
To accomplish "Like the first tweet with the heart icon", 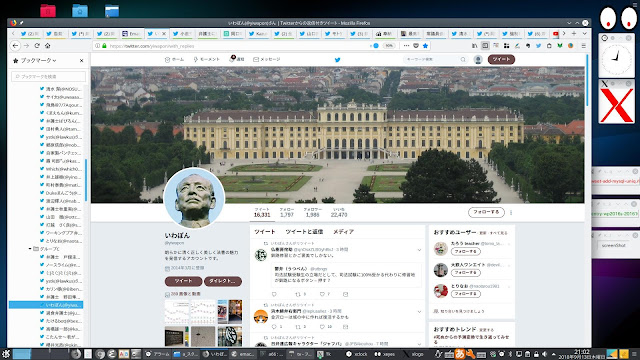I will click(x=322, y=294).
